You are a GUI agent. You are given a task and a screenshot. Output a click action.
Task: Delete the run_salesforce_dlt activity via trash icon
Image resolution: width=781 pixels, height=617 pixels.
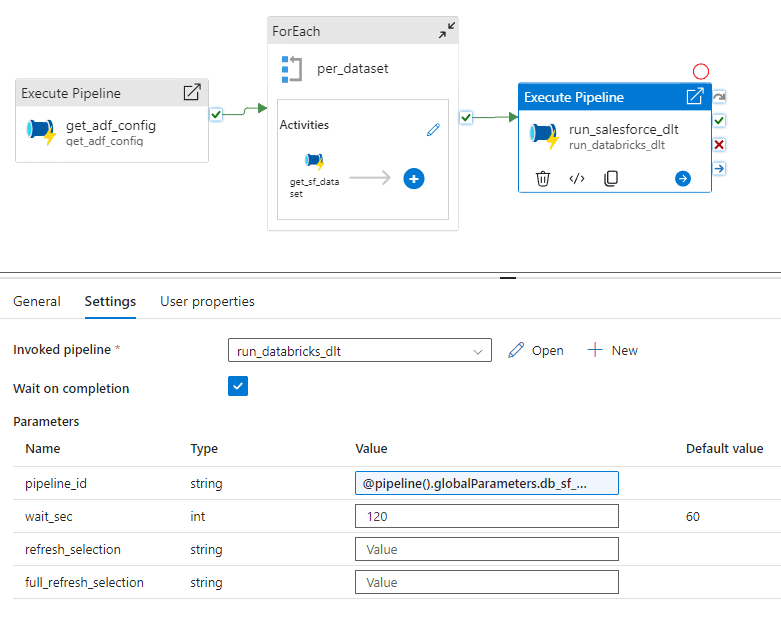pos(543,178)
